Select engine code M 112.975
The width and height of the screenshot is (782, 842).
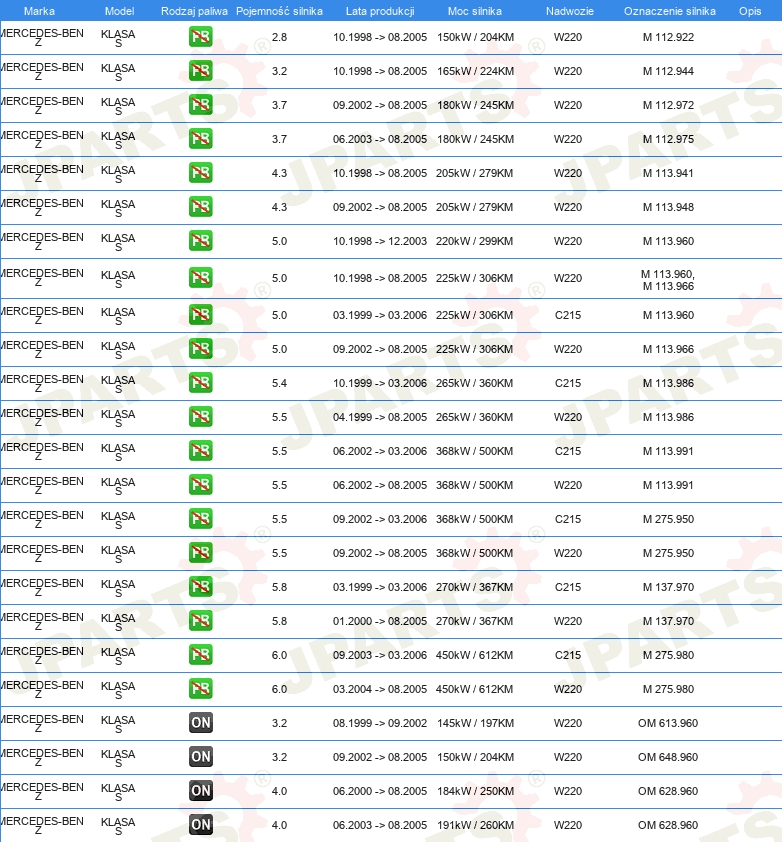pyautogui.click(x=668, y=139)
